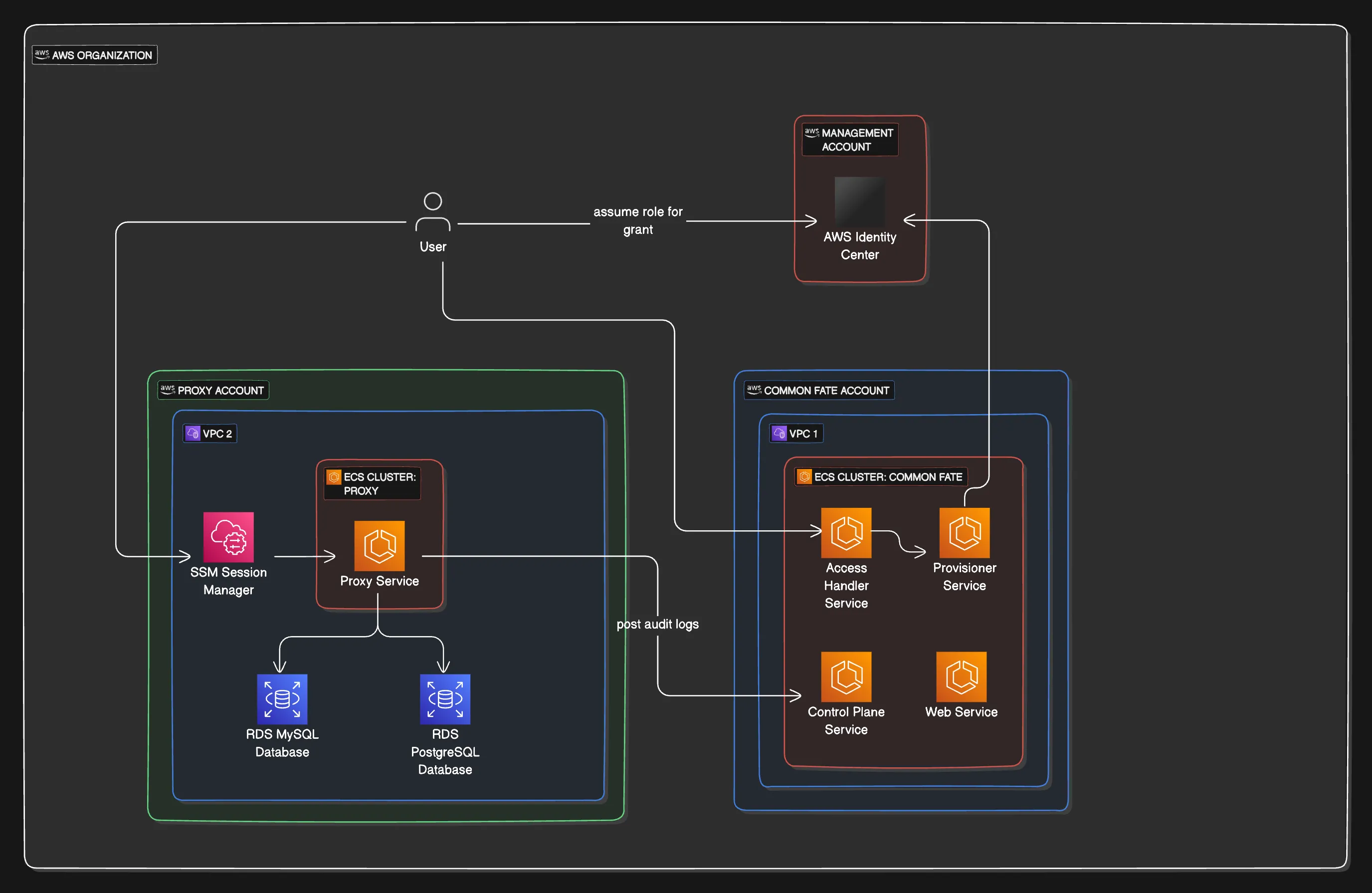Click the 'RDS PostgreSQL Database' caption
The image size is (1372, 893).
[445, 752]
